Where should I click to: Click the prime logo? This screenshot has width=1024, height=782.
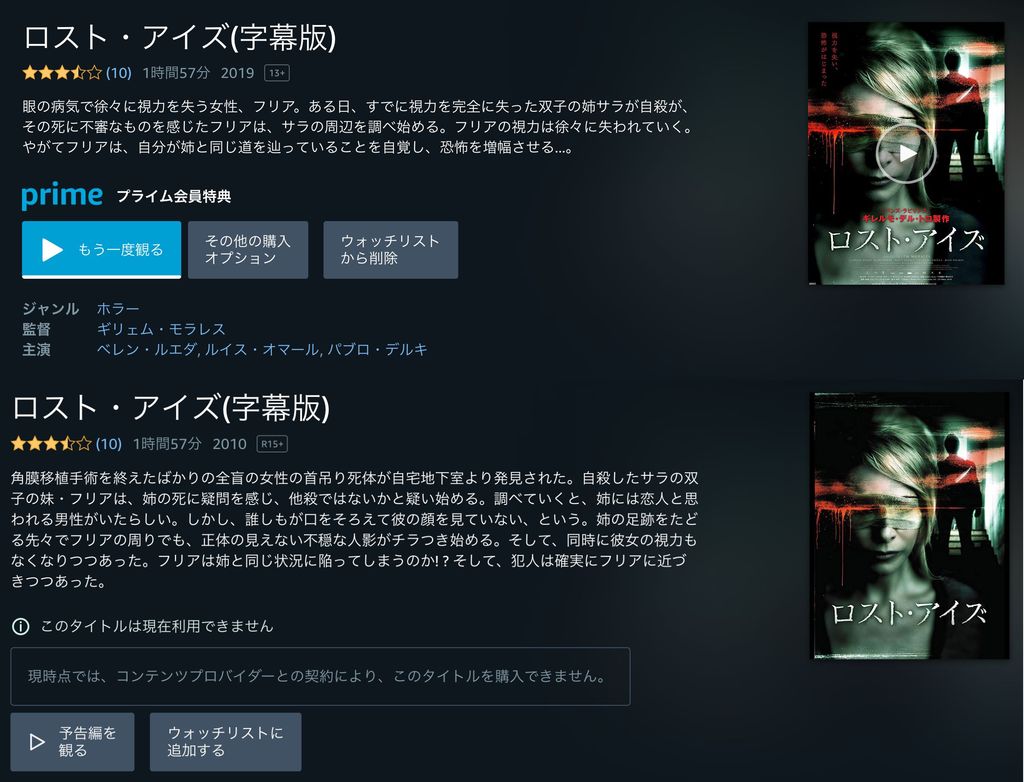(x=62, y=195)
